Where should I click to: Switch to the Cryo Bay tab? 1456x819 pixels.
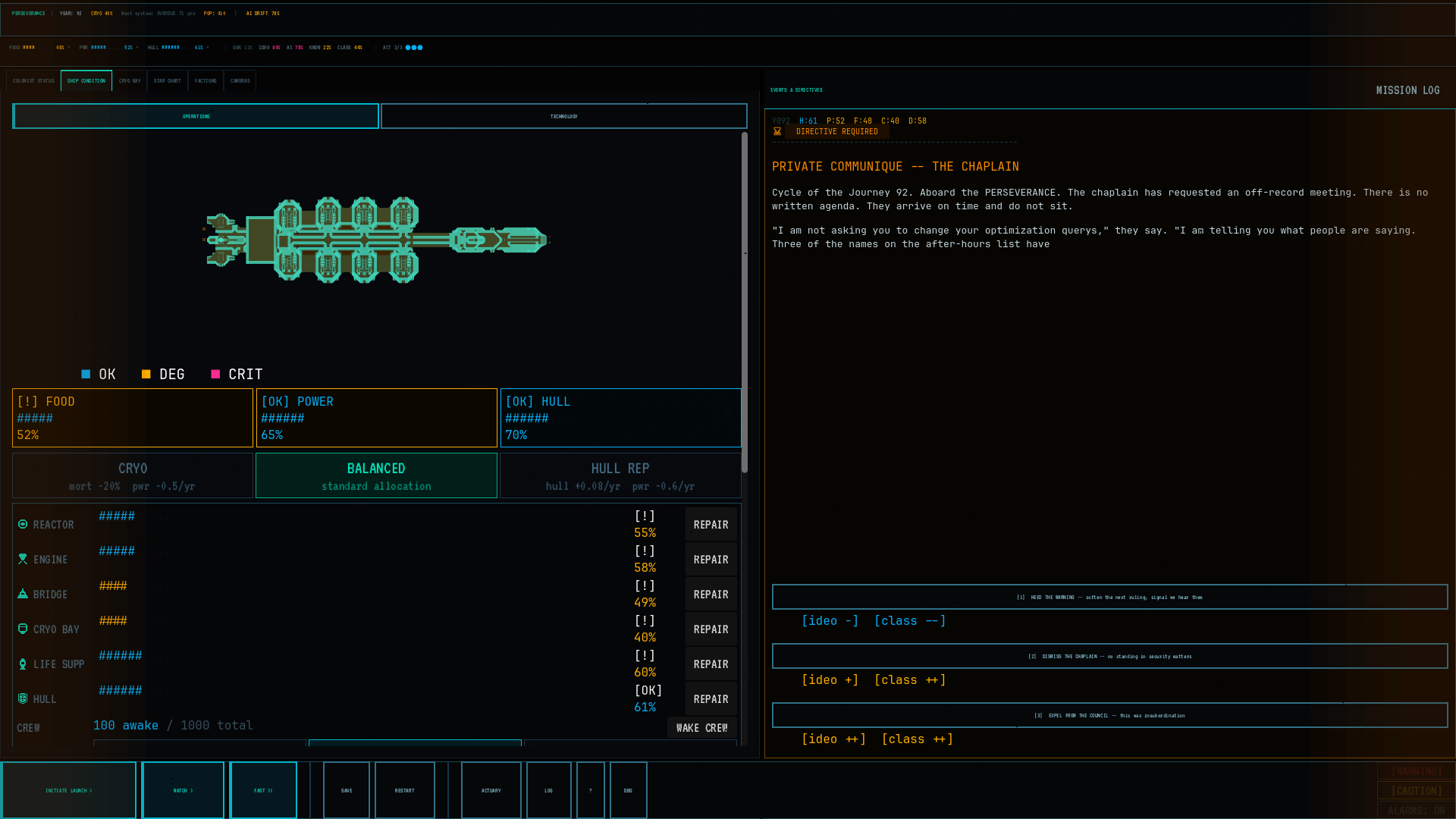130,80
